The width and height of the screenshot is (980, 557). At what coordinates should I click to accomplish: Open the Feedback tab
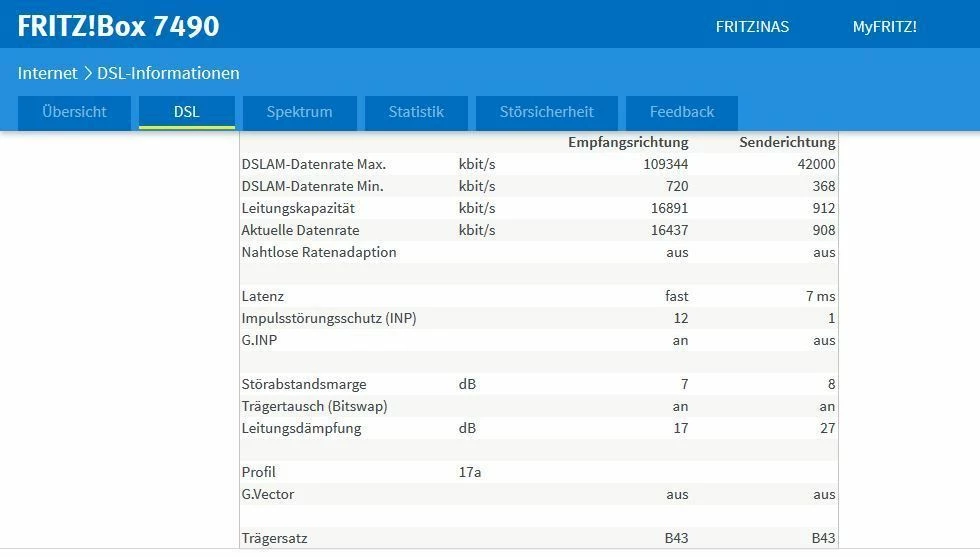(682, 113)
